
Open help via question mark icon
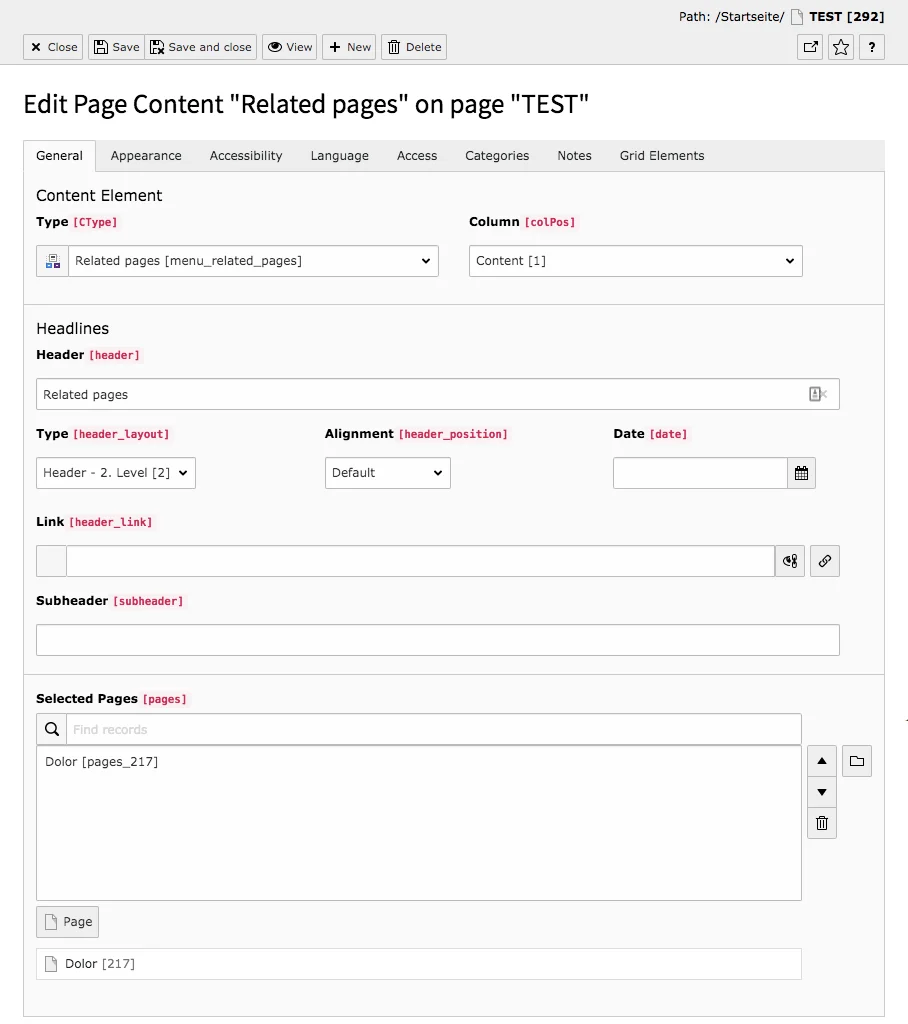871,46
